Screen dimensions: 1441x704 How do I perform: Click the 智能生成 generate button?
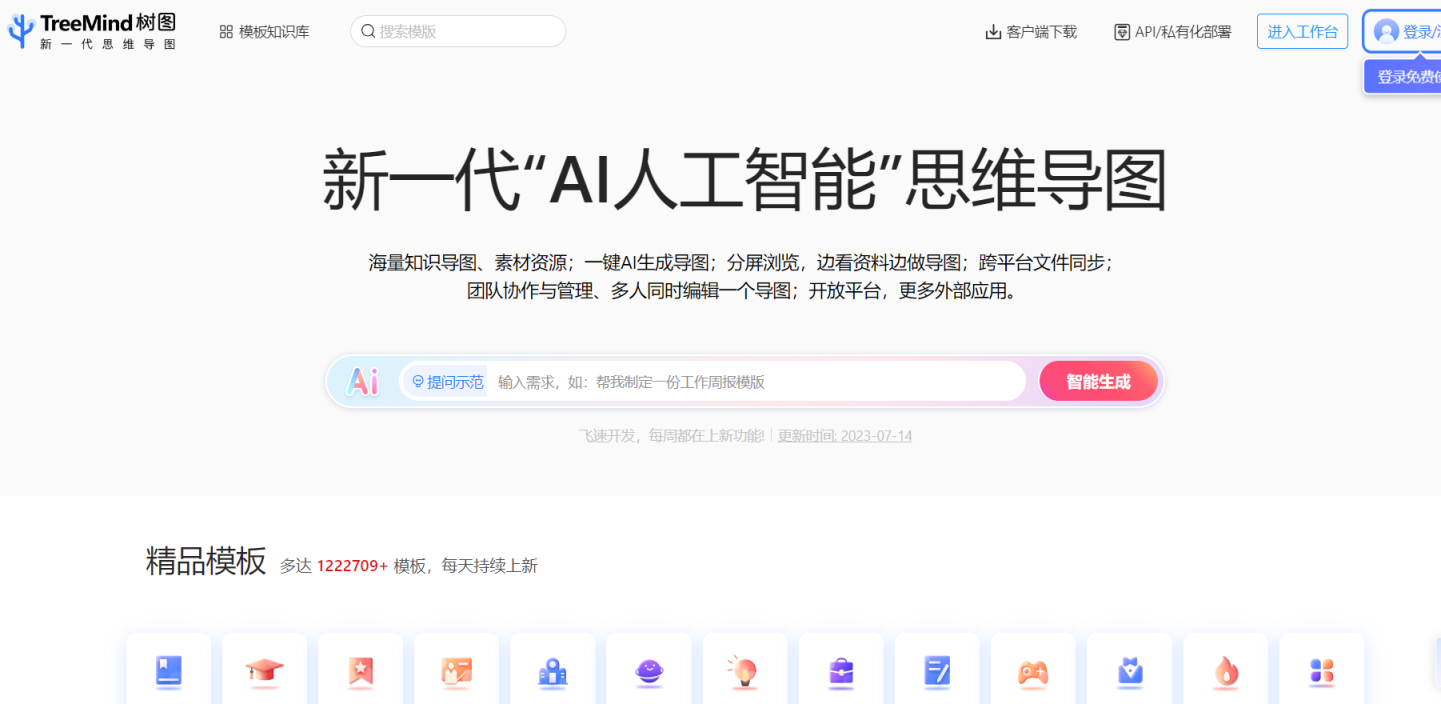coord(1098,381)
